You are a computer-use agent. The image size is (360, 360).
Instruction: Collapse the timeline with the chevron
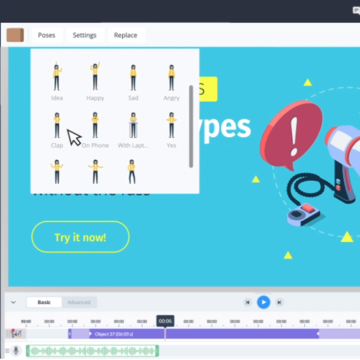coord(13,302)
